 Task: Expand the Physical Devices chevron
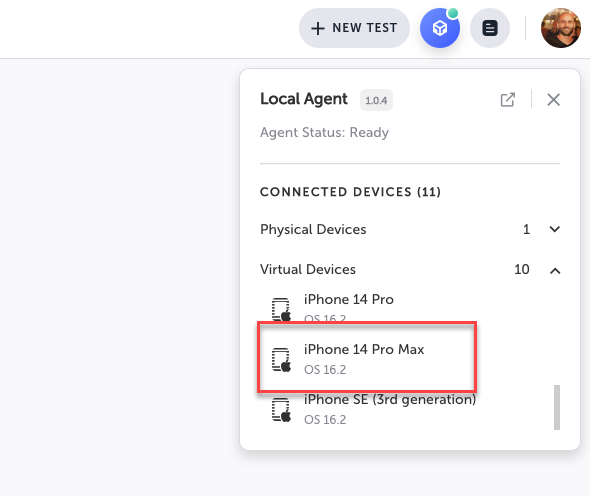click(555, 229)
